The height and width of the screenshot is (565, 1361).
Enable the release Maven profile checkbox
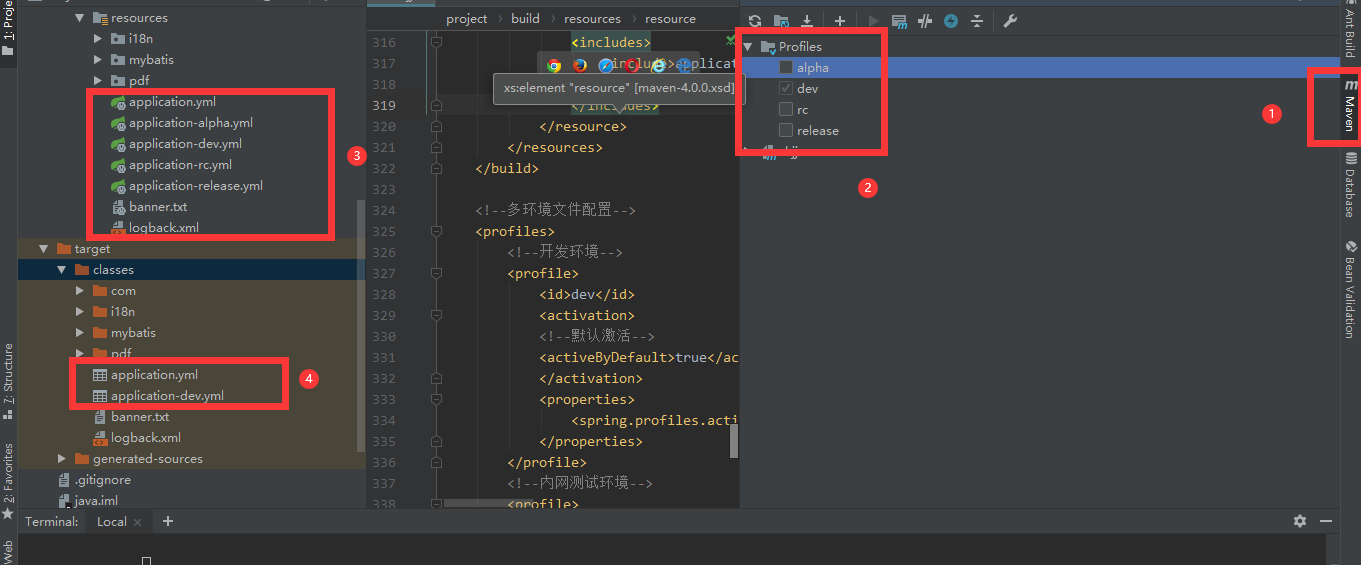point(786,131)
